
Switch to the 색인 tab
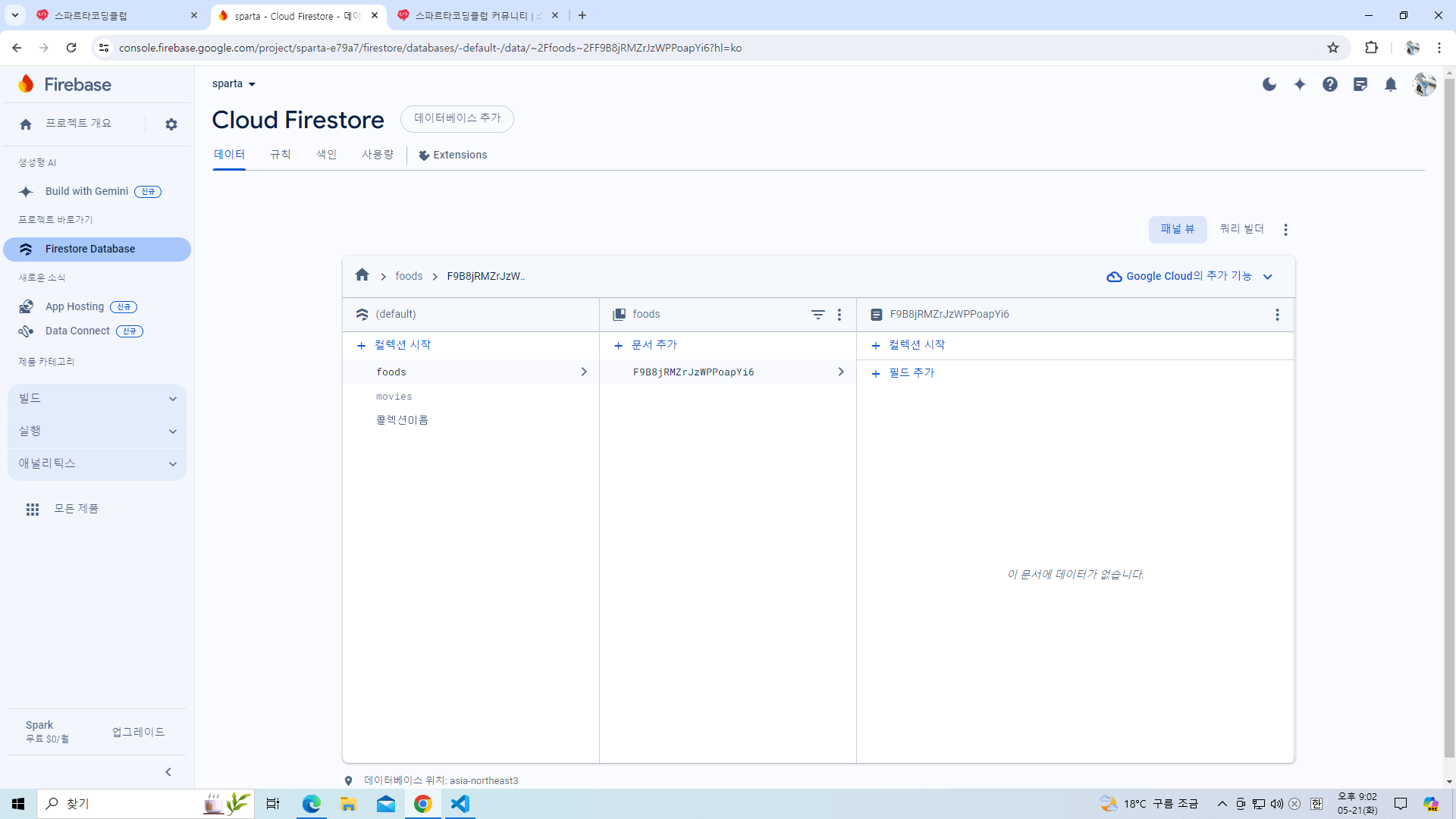coord(327,155)
